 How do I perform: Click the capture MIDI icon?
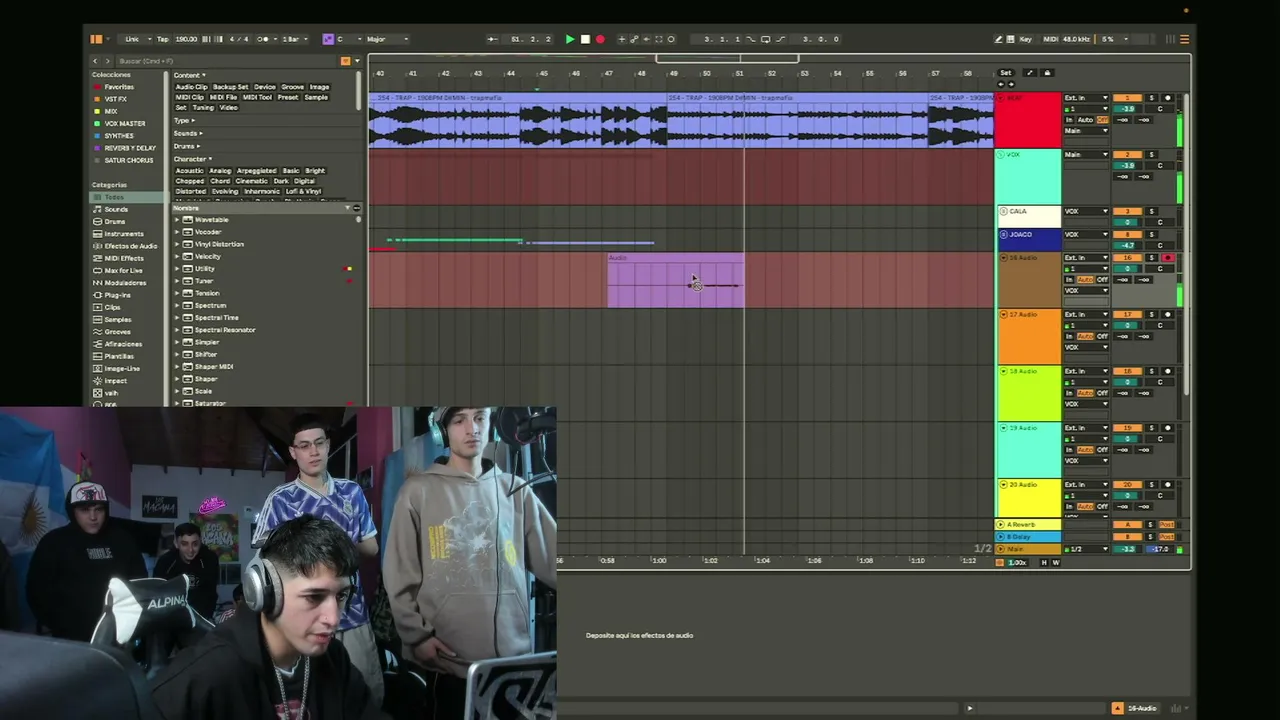click(x=659, y=39)
